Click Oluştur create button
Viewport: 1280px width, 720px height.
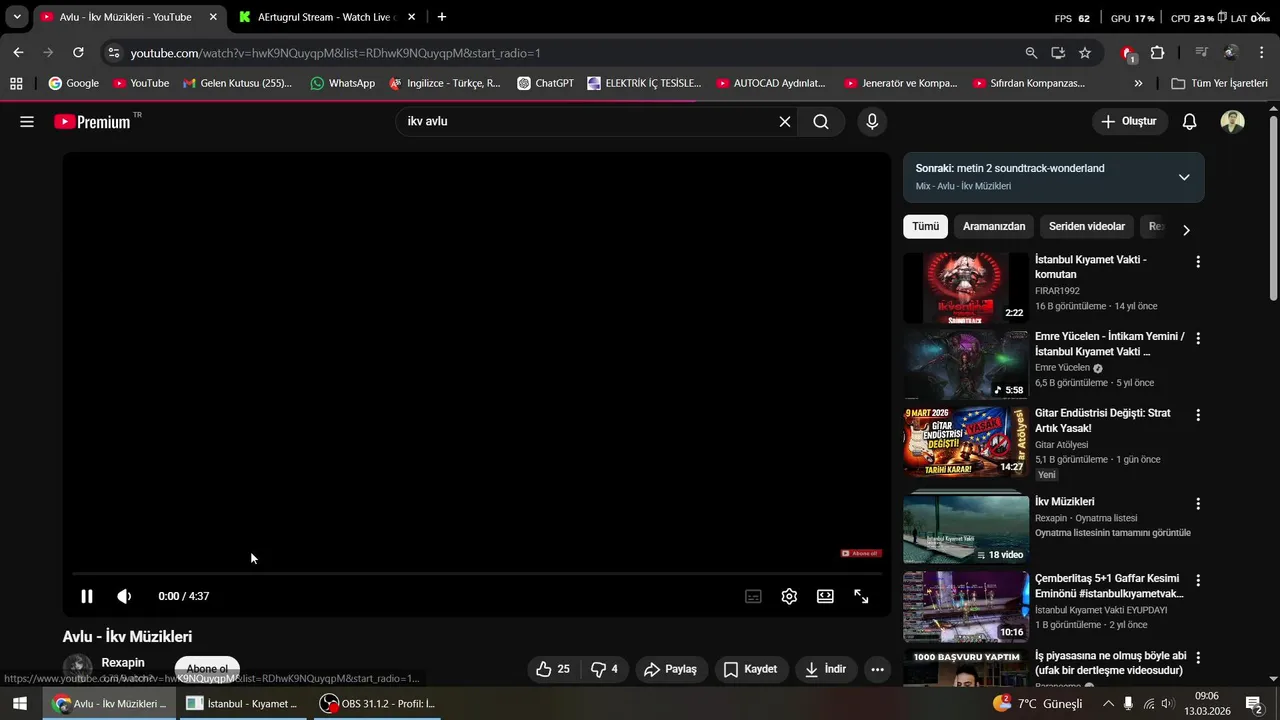(x=1129, y=122)
